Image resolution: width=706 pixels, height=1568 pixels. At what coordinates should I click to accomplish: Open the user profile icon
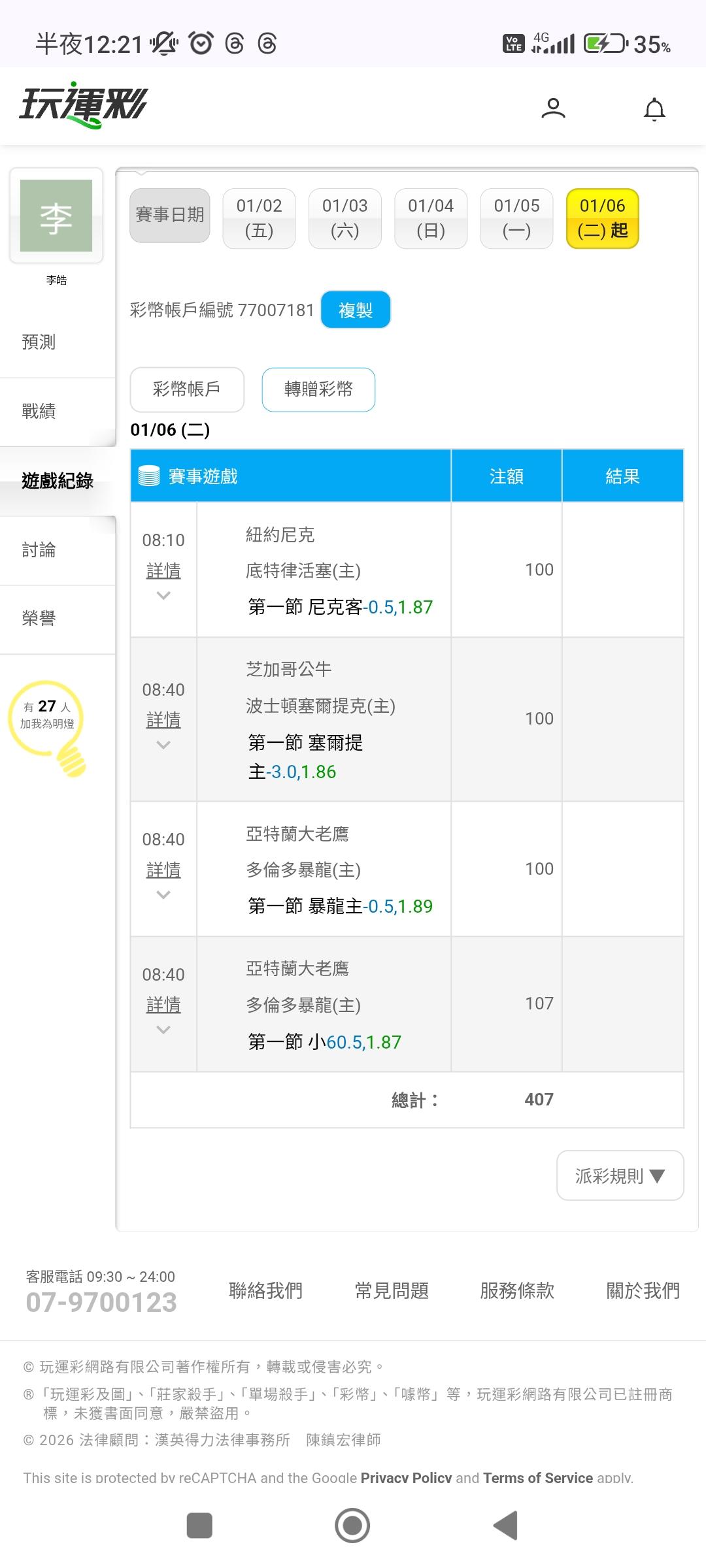[x=553, y=108]
